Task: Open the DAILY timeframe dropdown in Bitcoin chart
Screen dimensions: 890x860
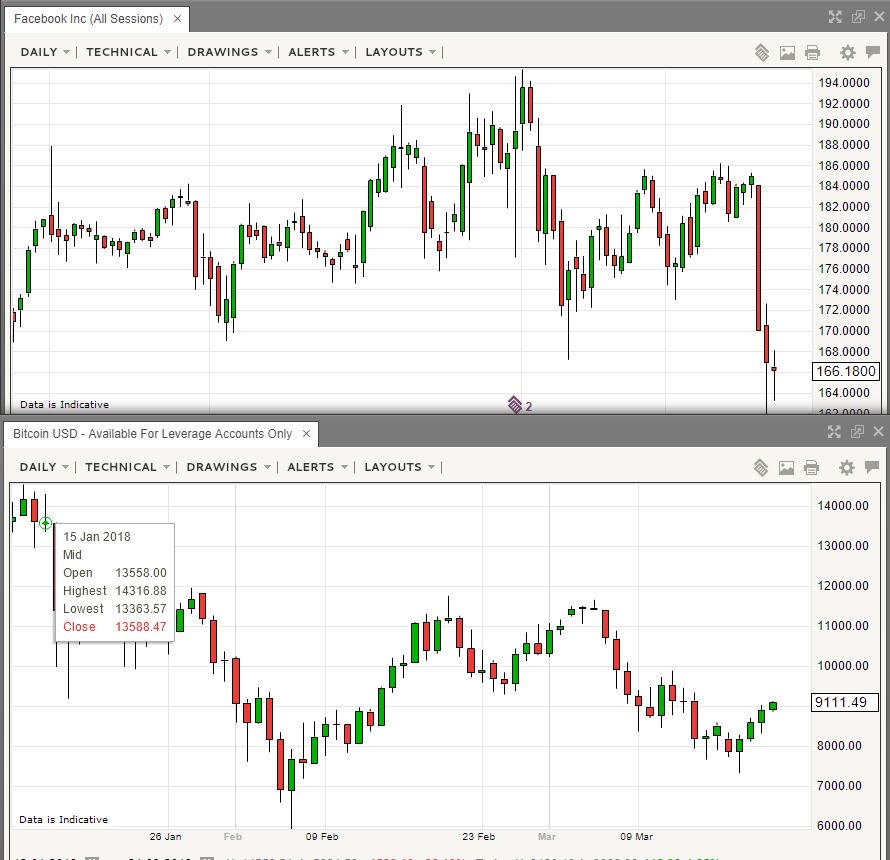Action: [44, 467]
